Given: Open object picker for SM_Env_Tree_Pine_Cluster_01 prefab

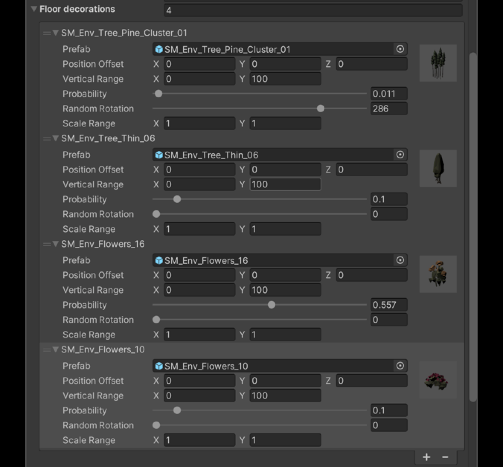Looking at the screenshot, I should pyautogui.click(x=400, y=49).
